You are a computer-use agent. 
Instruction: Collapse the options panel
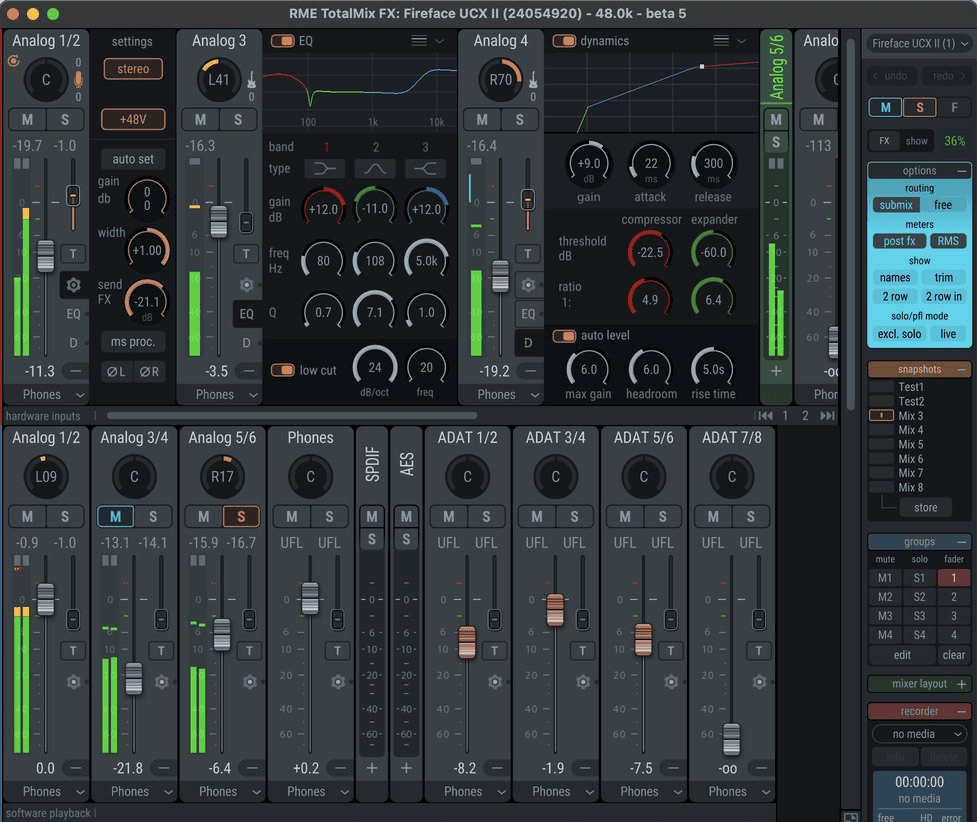pos(962,171)
